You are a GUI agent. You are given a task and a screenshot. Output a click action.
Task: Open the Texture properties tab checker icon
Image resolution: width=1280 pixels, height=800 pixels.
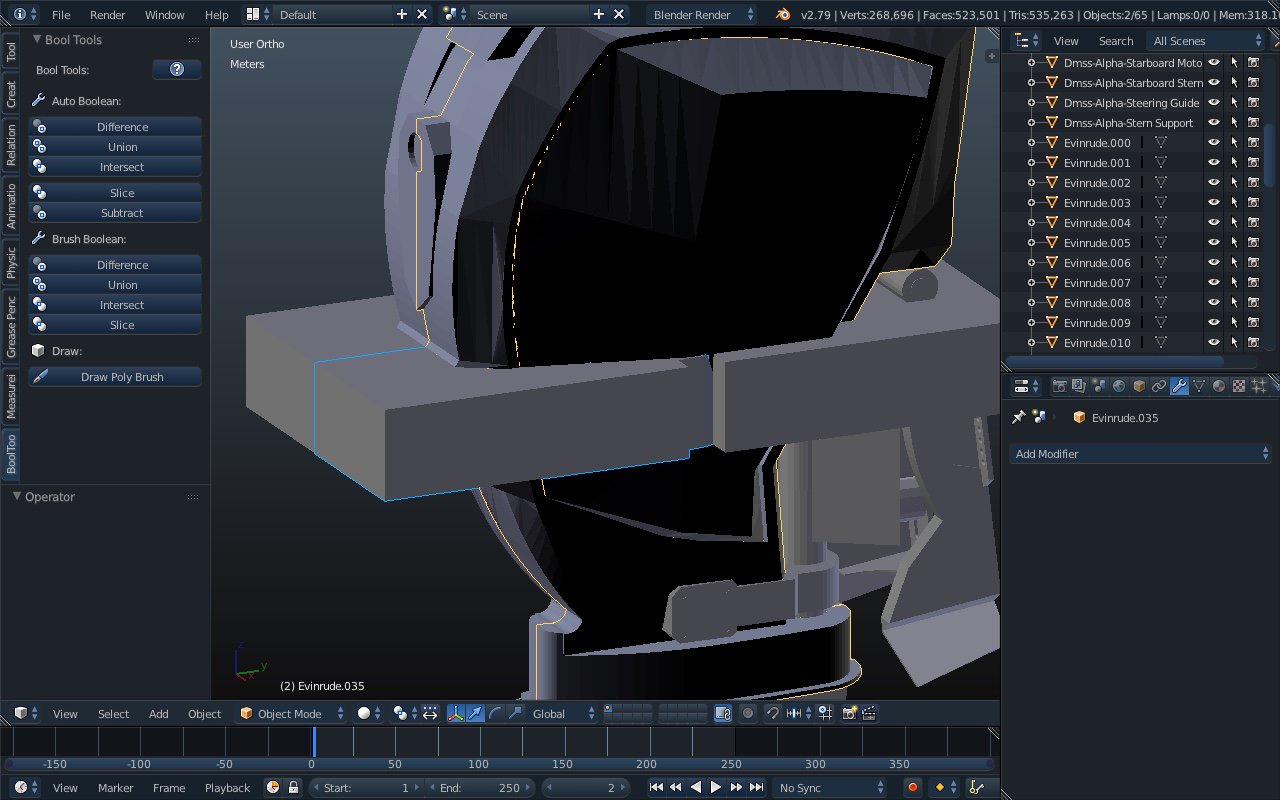pyautogui.click(x=1239, y=385)
